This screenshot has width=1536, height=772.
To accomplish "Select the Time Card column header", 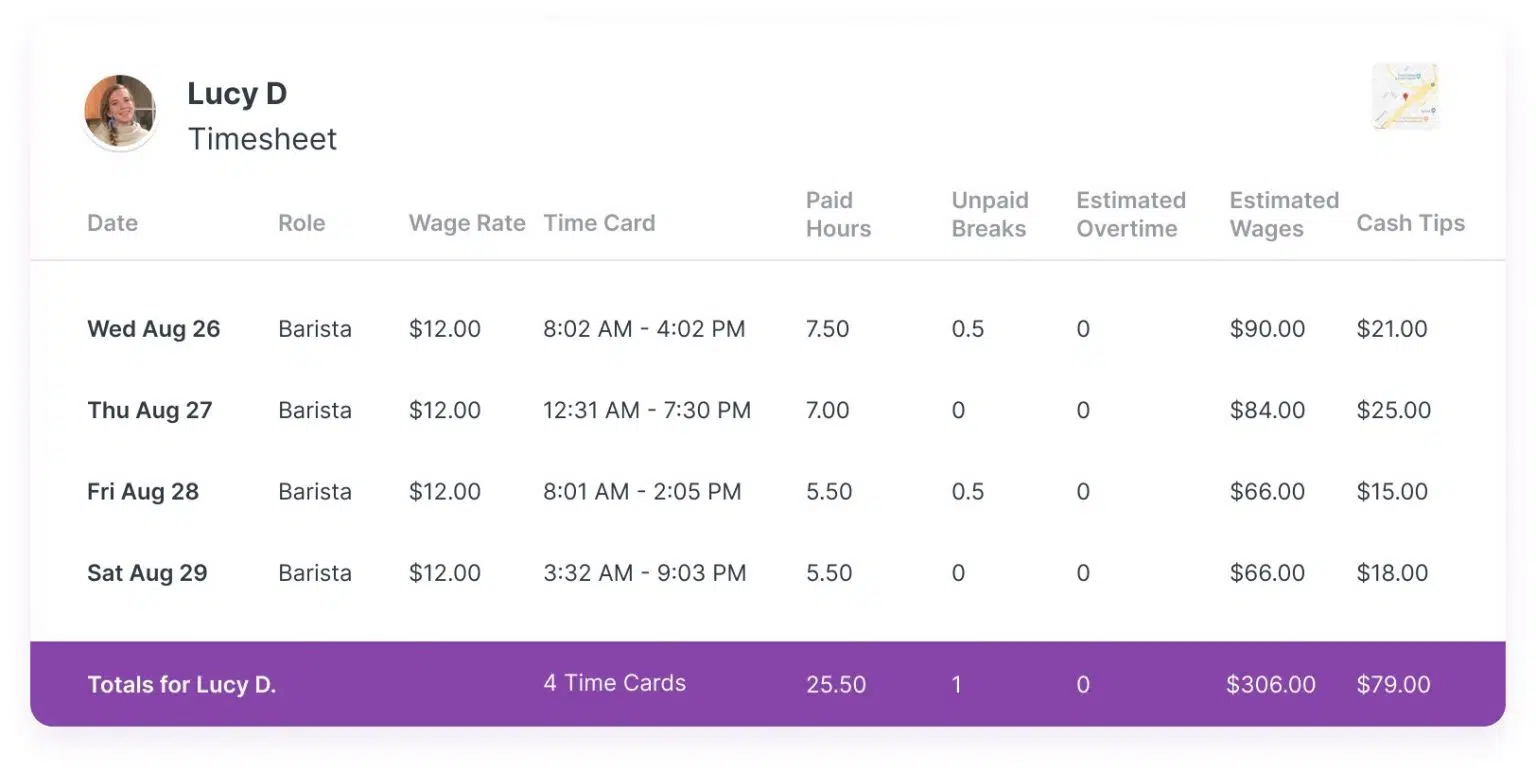I will 599,223.
